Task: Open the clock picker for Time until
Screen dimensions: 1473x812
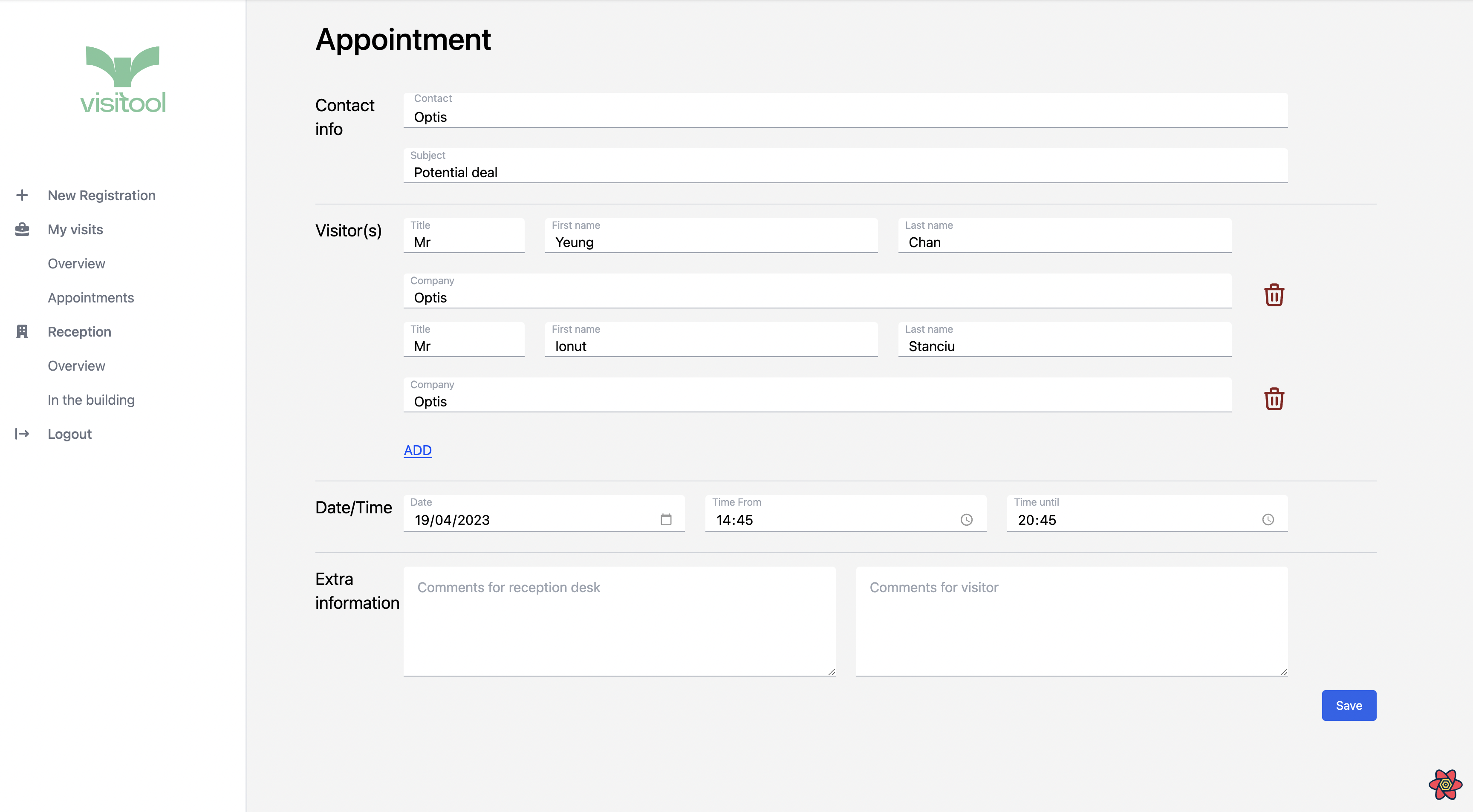Action: click(1268, 519)
